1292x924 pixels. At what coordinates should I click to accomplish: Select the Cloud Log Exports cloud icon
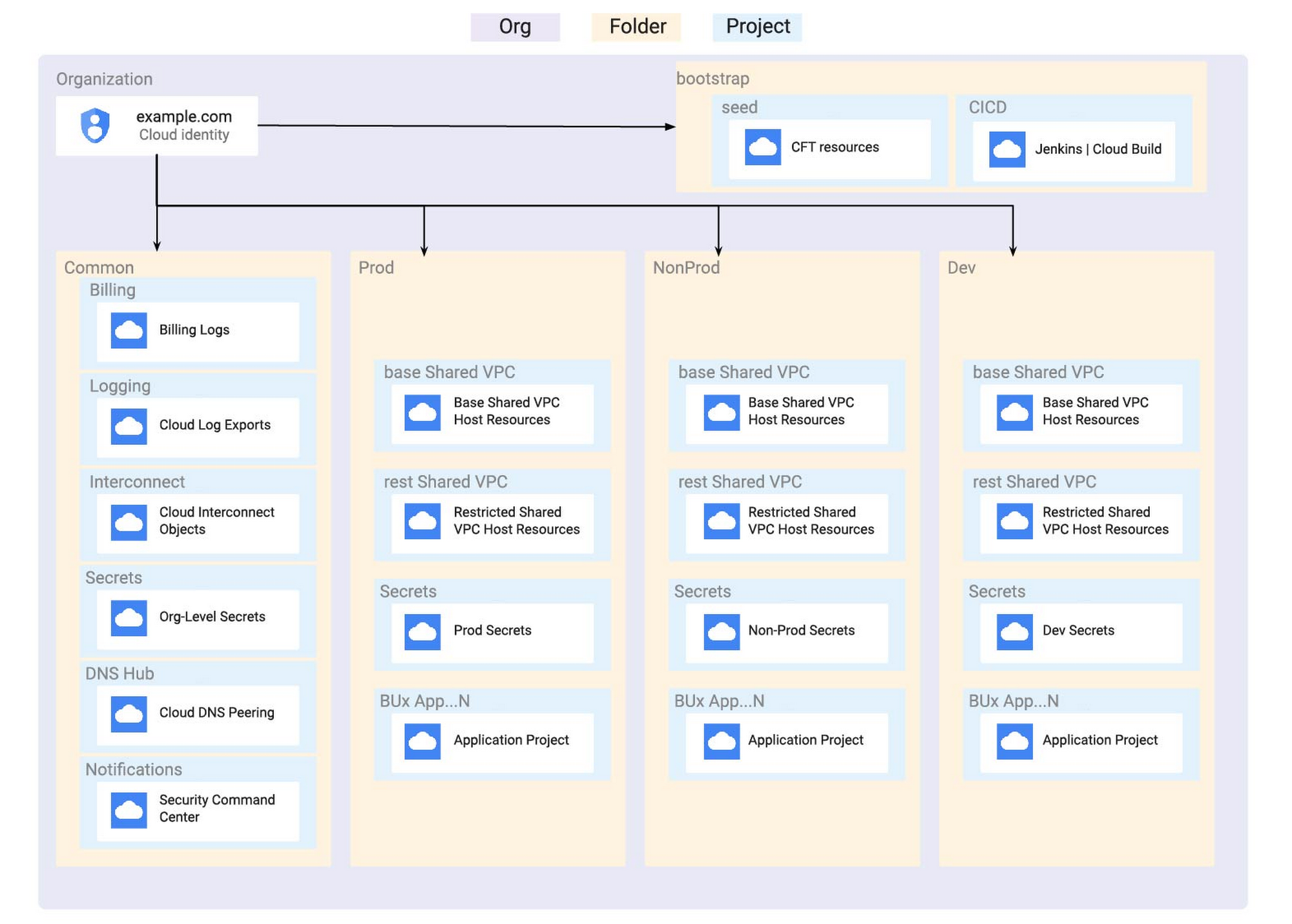pos(129,426)
